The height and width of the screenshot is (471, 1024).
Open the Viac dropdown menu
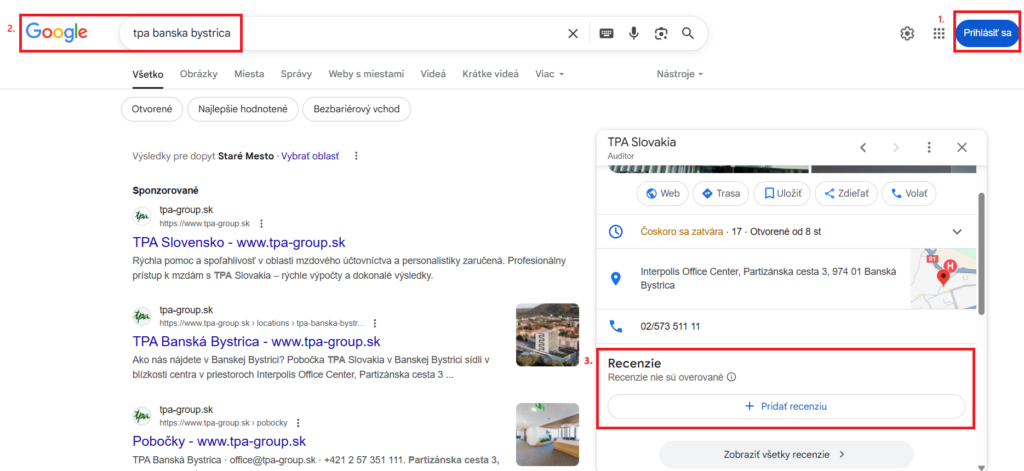549,74
